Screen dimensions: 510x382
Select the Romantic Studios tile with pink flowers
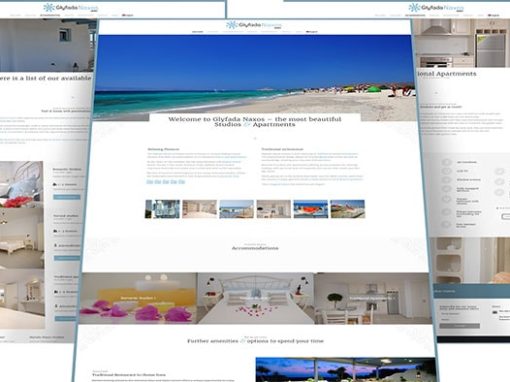tap(138, 298)
